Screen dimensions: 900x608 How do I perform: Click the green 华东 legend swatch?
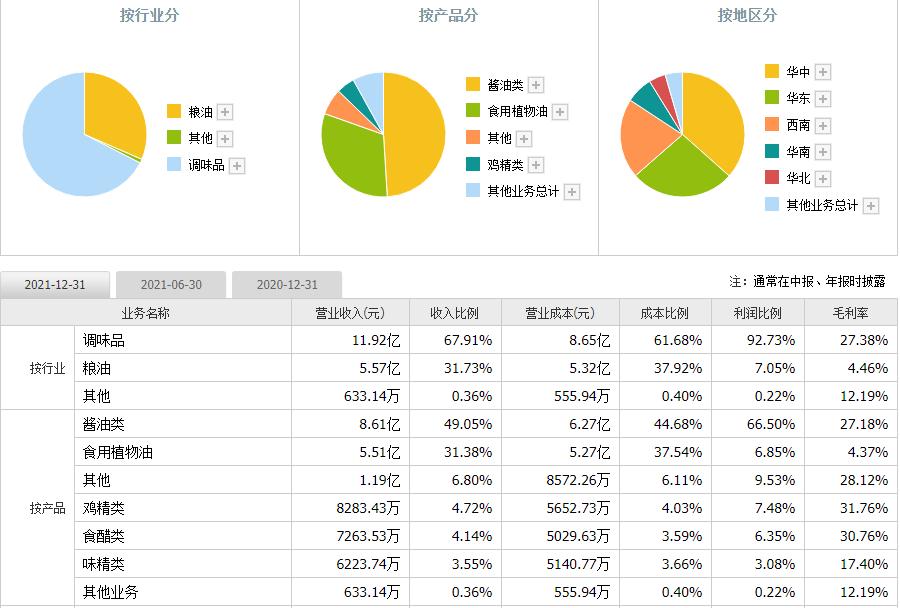coord(772,98)
